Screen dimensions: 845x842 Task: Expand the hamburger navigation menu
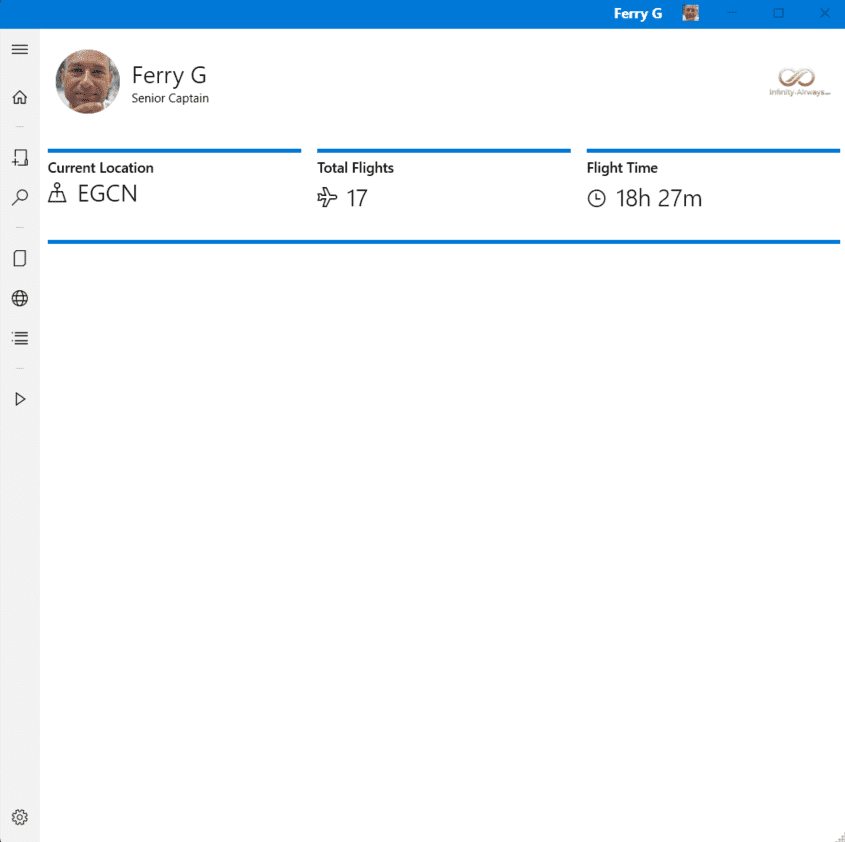[x=20, y=49]
